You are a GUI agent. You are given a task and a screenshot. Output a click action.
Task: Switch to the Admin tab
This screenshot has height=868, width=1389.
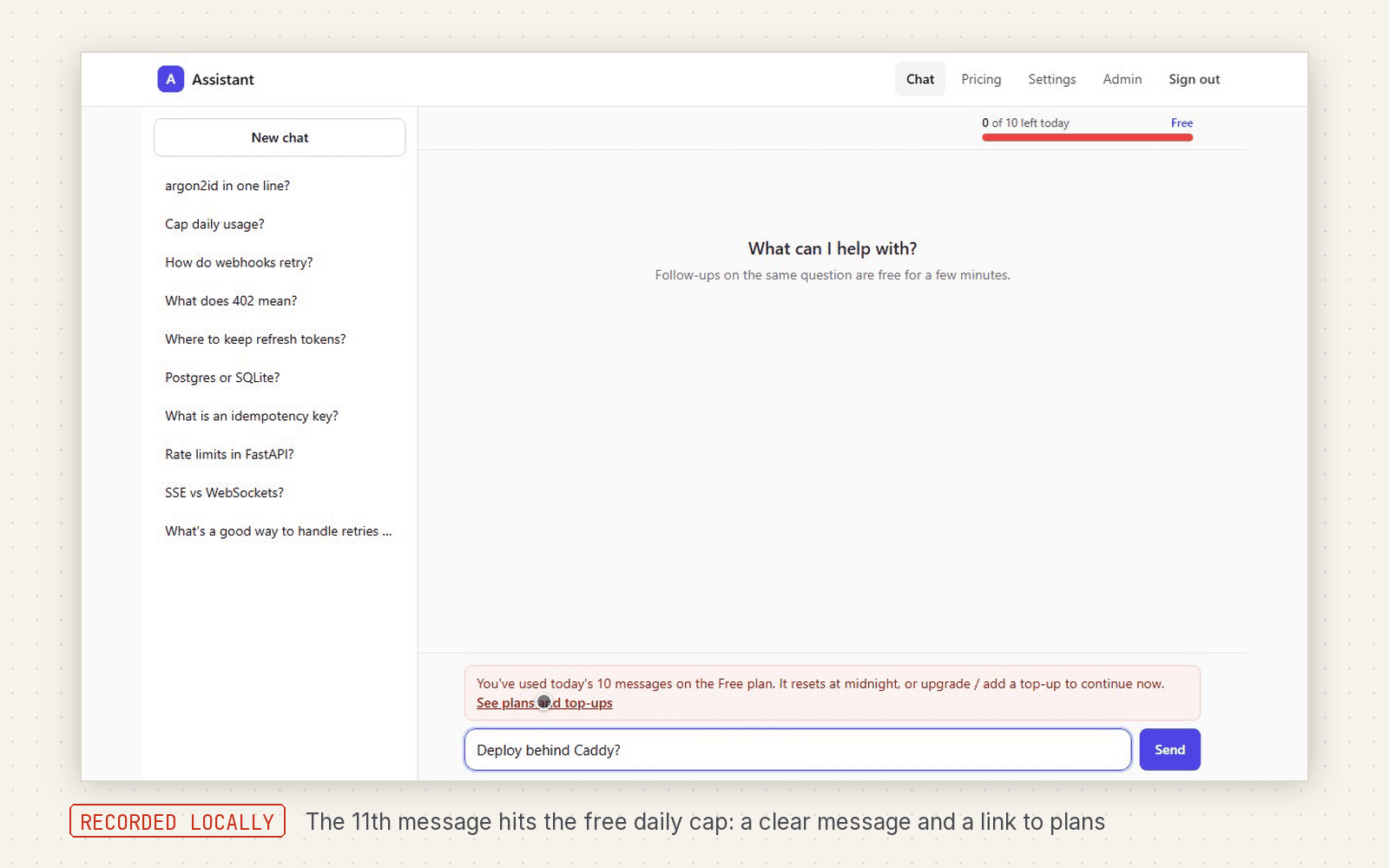pos(1122,79)
